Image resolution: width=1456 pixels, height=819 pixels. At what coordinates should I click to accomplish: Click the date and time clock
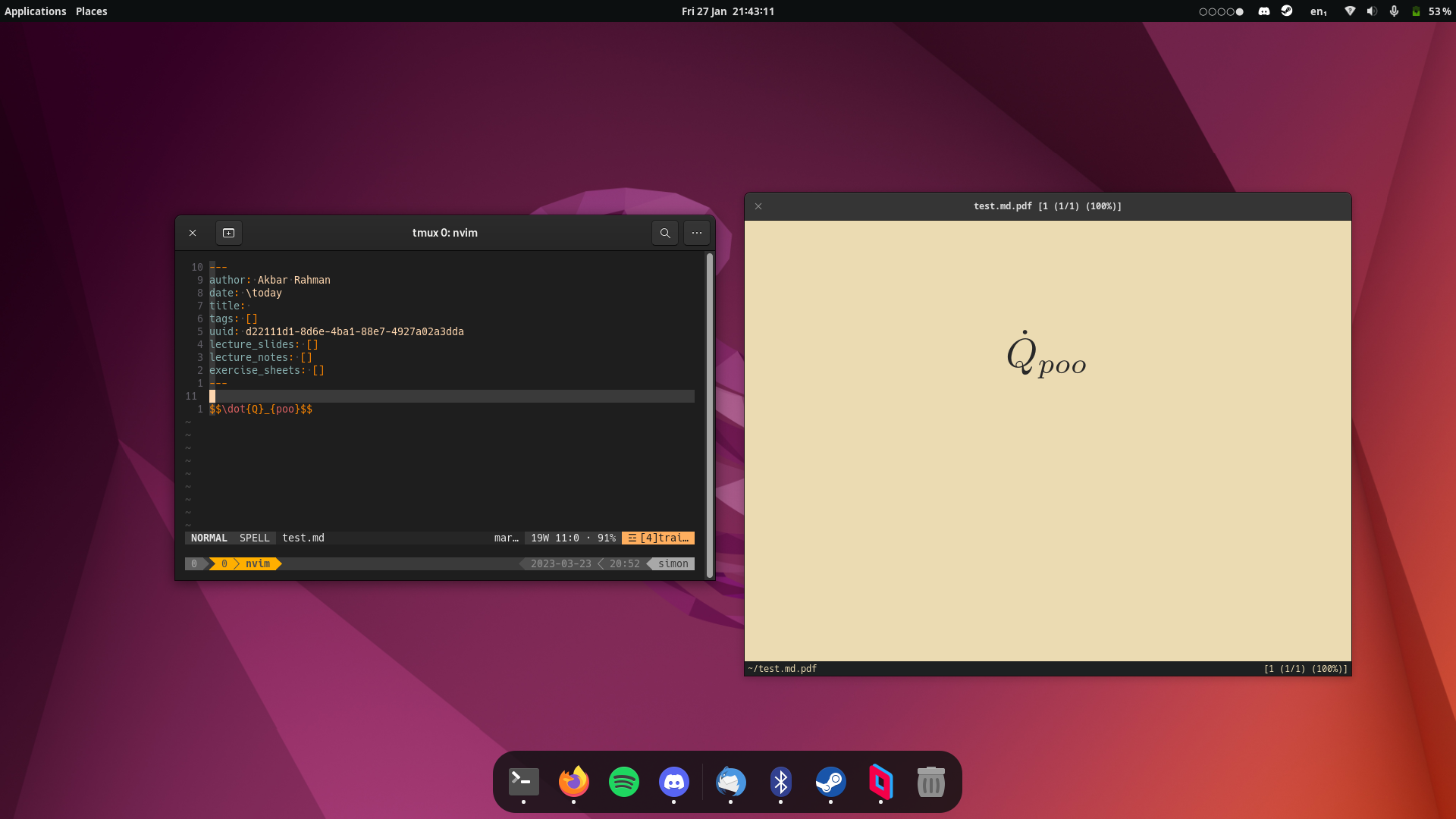click(727, 11)
